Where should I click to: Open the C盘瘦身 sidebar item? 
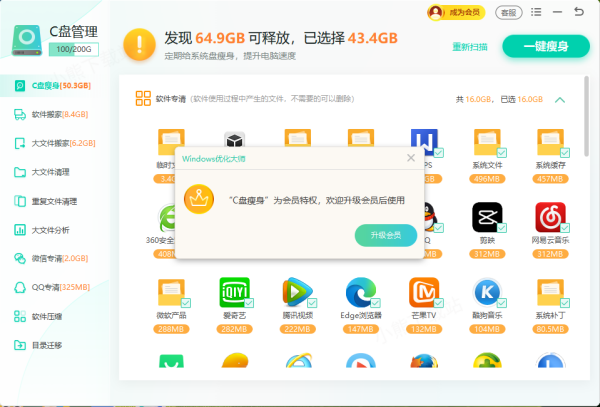tap(53, 85)
